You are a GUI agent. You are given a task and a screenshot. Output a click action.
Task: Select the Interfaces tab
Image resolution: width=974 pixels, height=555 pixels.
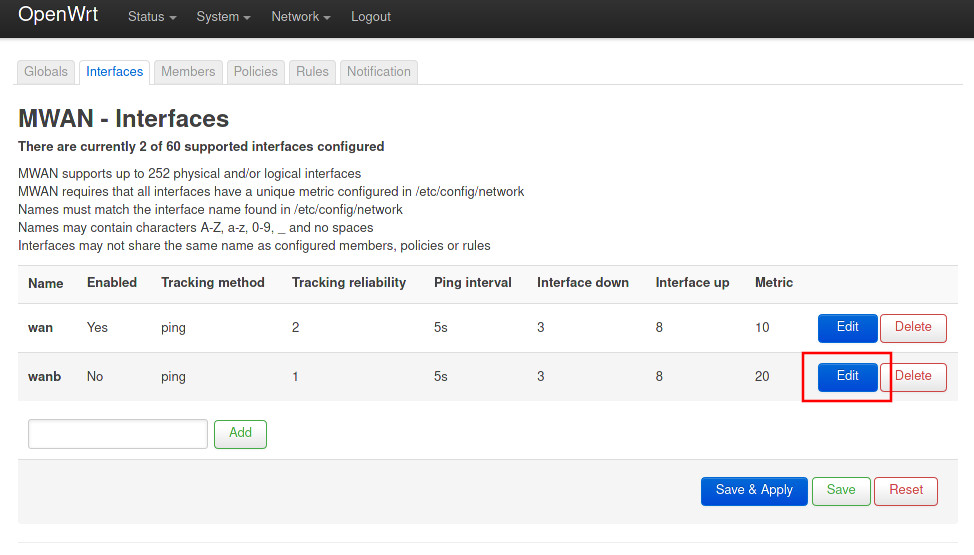[114, 72]
